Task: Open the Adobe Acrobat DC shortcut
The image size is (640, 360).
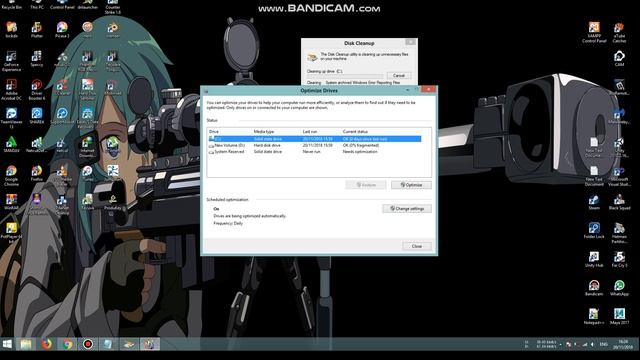Action: click(x=11, y=89)
